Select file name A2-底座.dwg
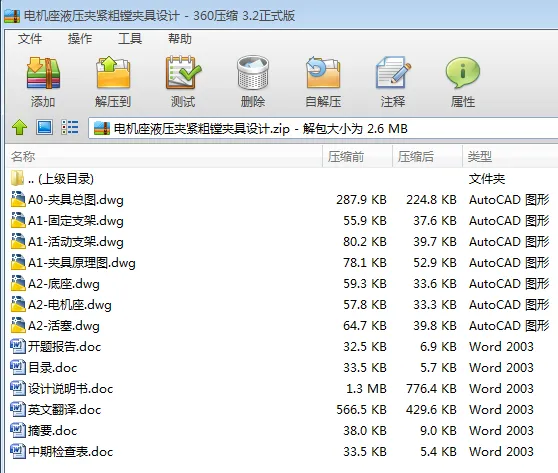This screenshot has height=473, width=558. (x=64, y=284)
